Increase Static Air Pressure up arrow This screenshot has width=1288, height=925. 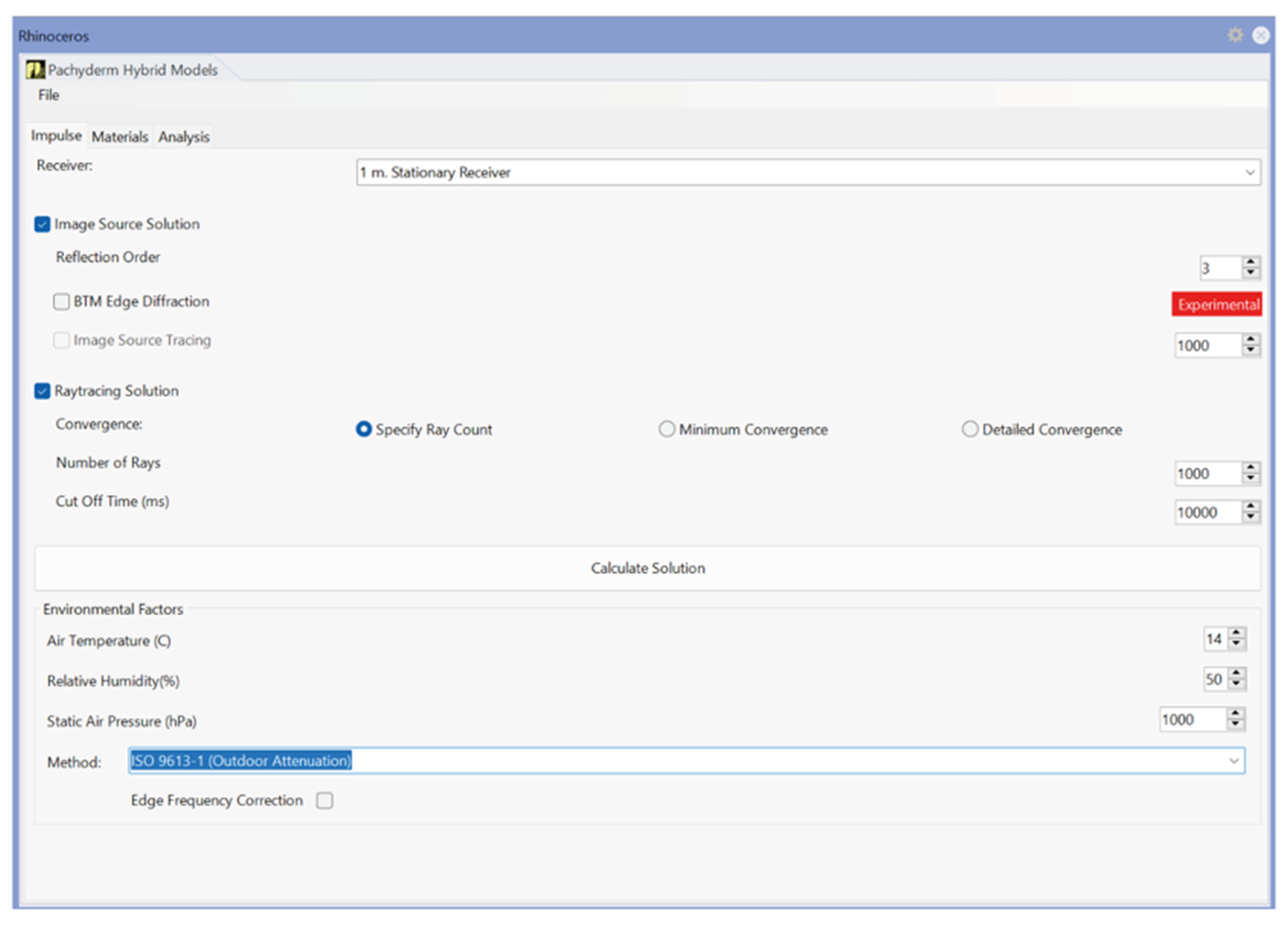(x=1236, y=713)
